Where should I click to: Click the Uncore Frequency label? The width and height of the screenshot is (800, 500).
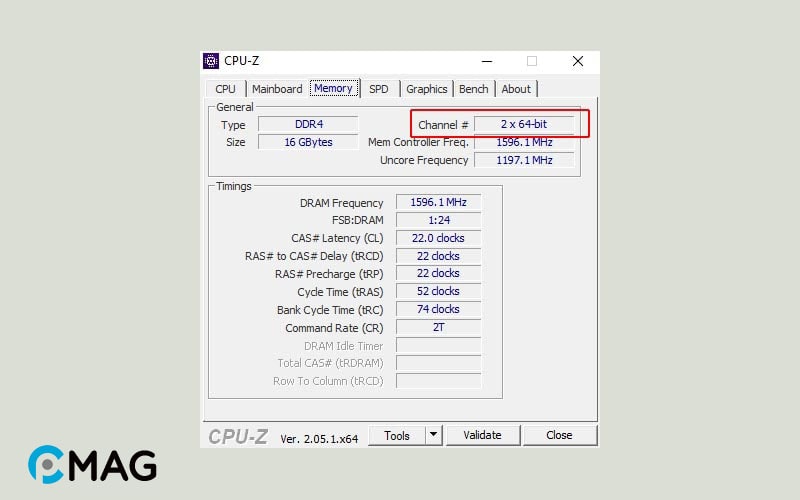click(424, 160)
